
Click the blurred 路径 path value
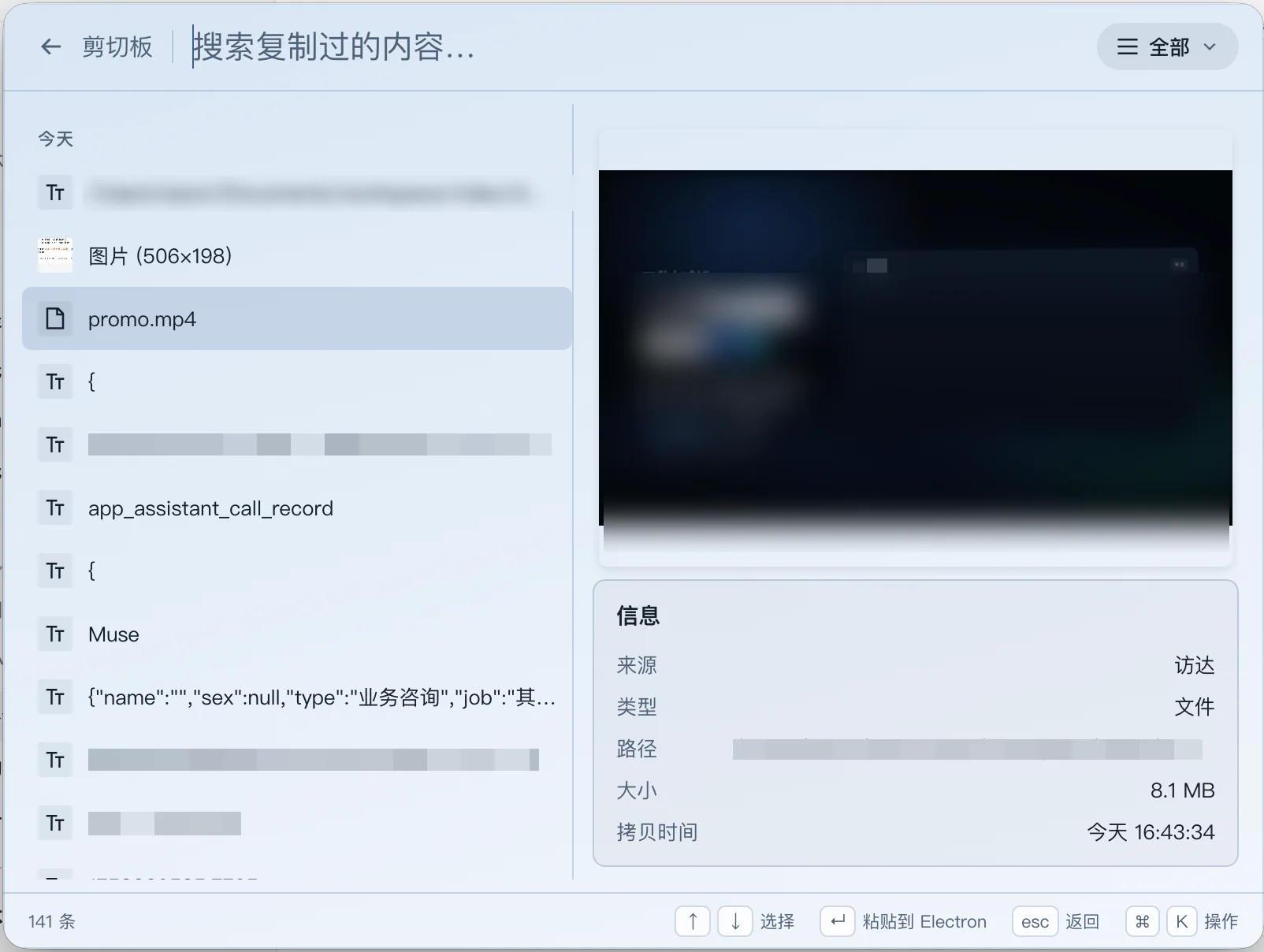pyautogui.click(x=968, y=749)
